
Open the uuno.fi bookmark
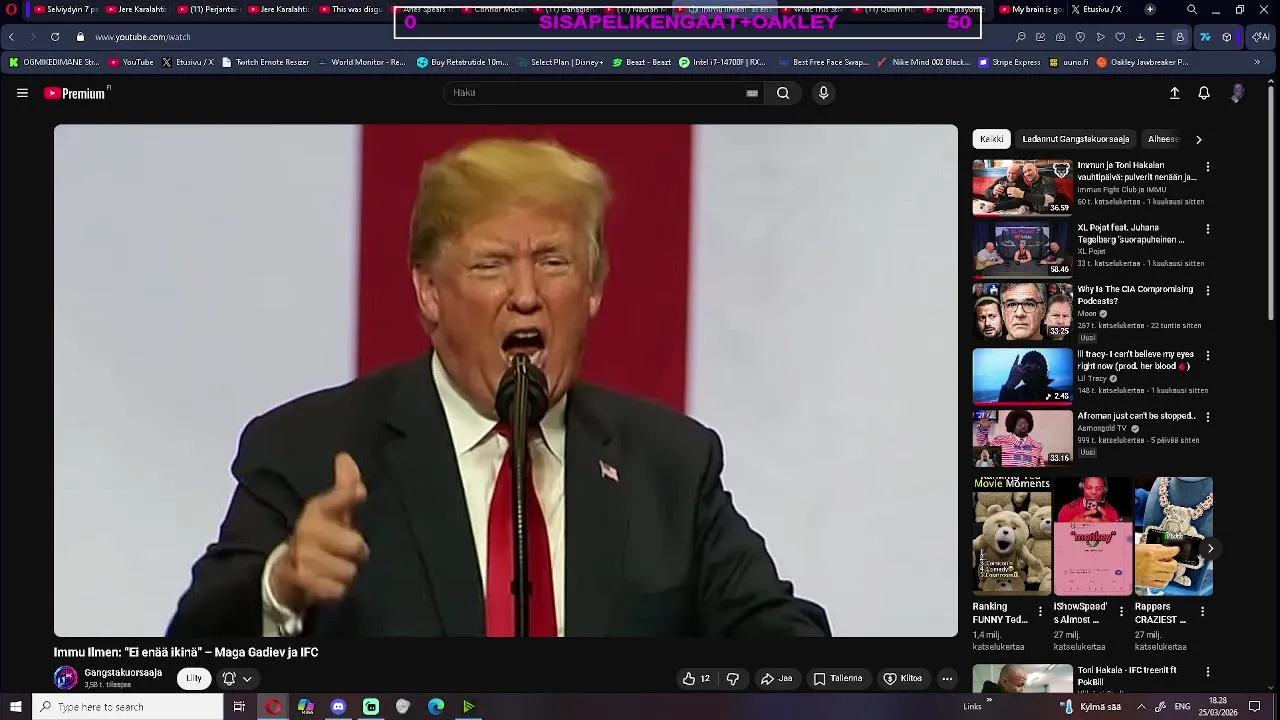1069,62
